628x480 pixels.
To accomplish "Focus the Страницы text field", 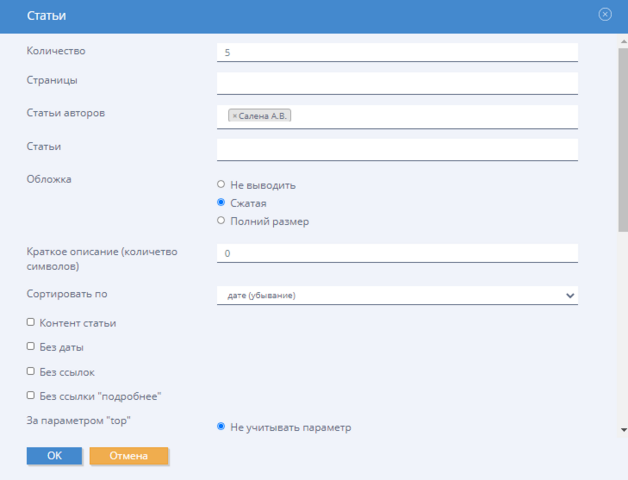I will tap(396, 83).
